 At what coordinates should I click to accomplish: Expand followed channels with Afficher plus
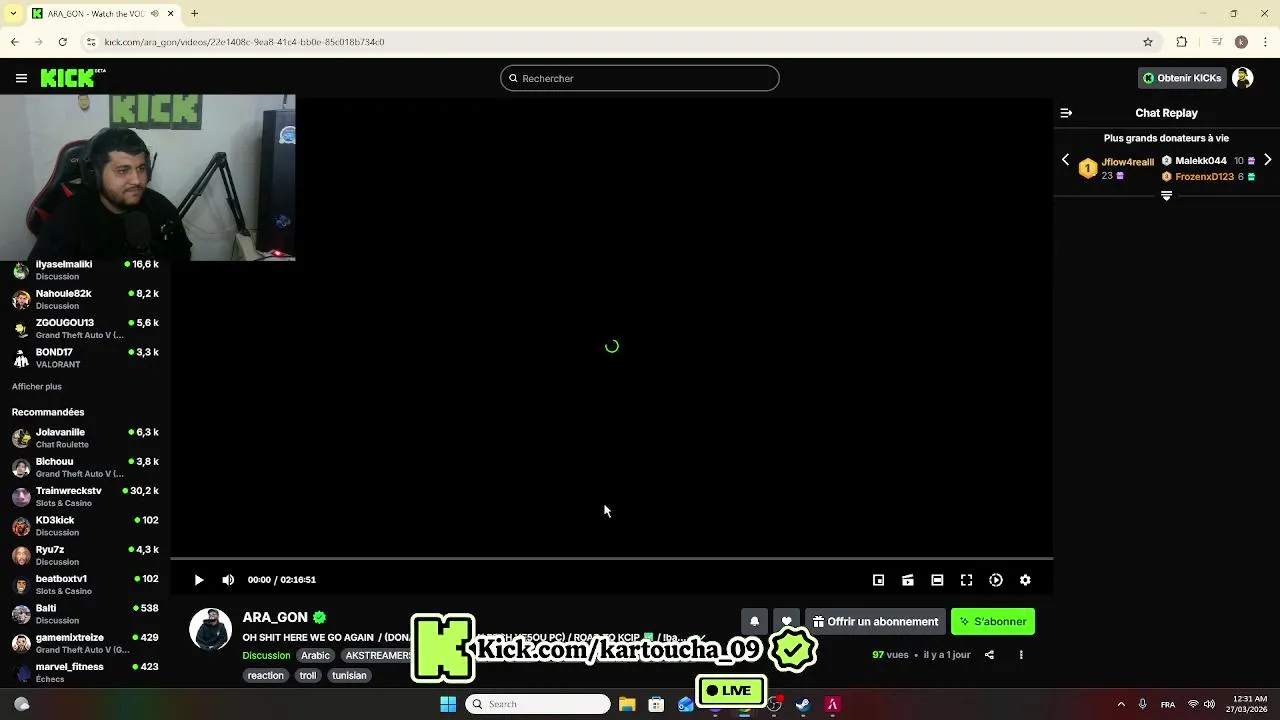click(37, 386)
